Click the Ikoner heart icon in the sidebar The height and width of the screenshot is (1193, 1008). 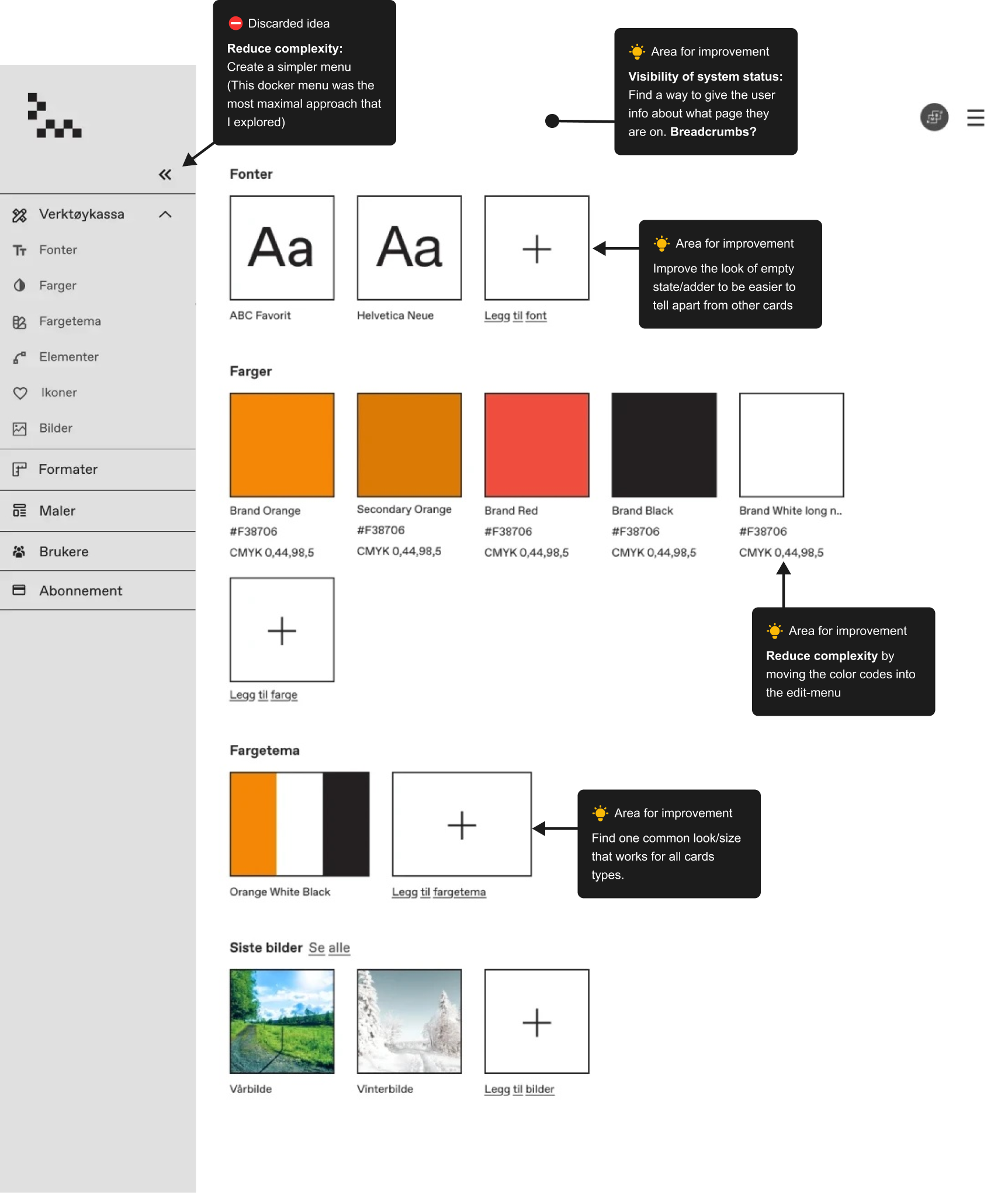point(20,393)
